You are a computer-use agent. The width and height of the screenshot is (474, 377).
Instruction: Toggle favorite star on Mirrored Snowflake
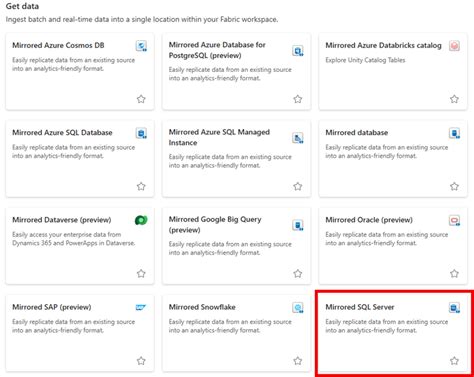click(298, 361)
